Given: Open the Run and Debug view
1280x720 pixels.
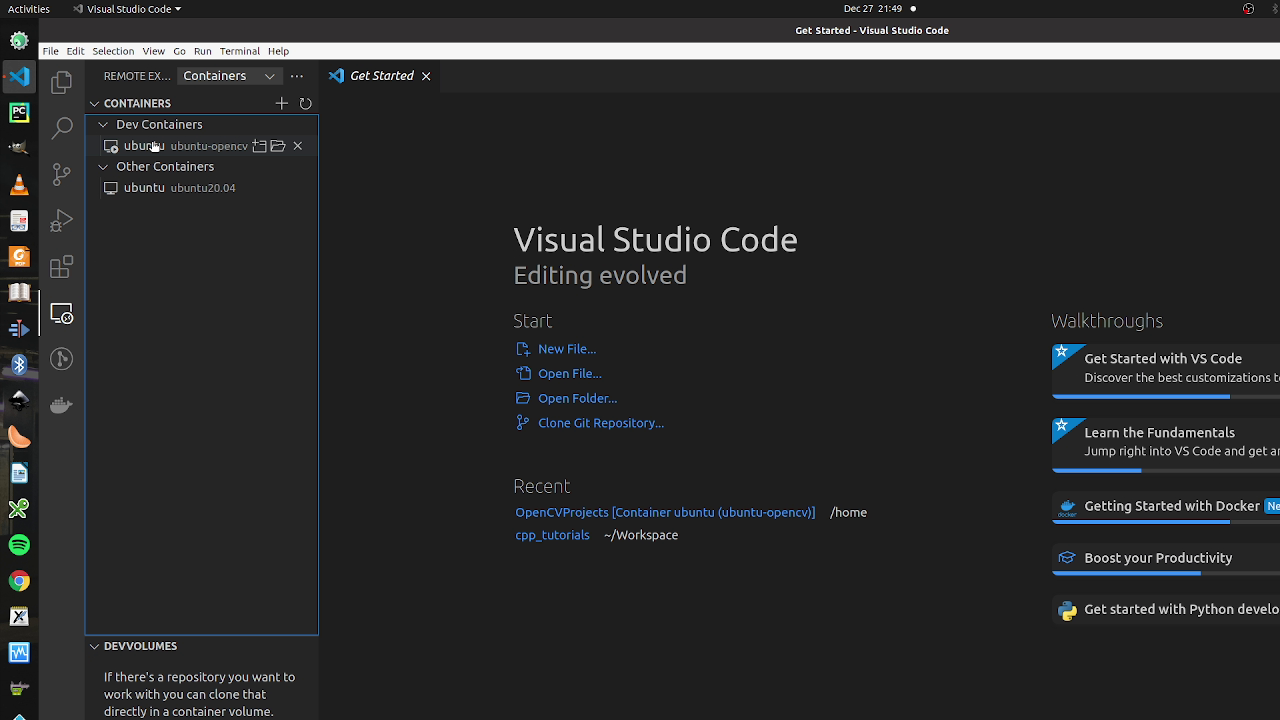Looking at the screenshot, I should pos(62,220).
